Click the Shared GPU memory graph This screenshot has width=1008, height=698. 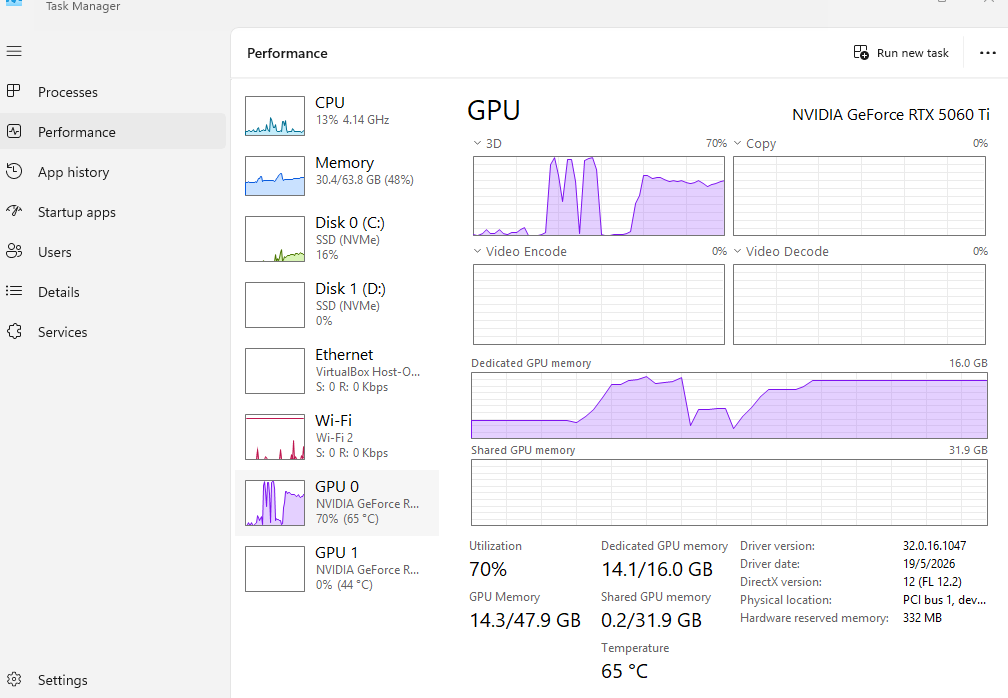729,492
